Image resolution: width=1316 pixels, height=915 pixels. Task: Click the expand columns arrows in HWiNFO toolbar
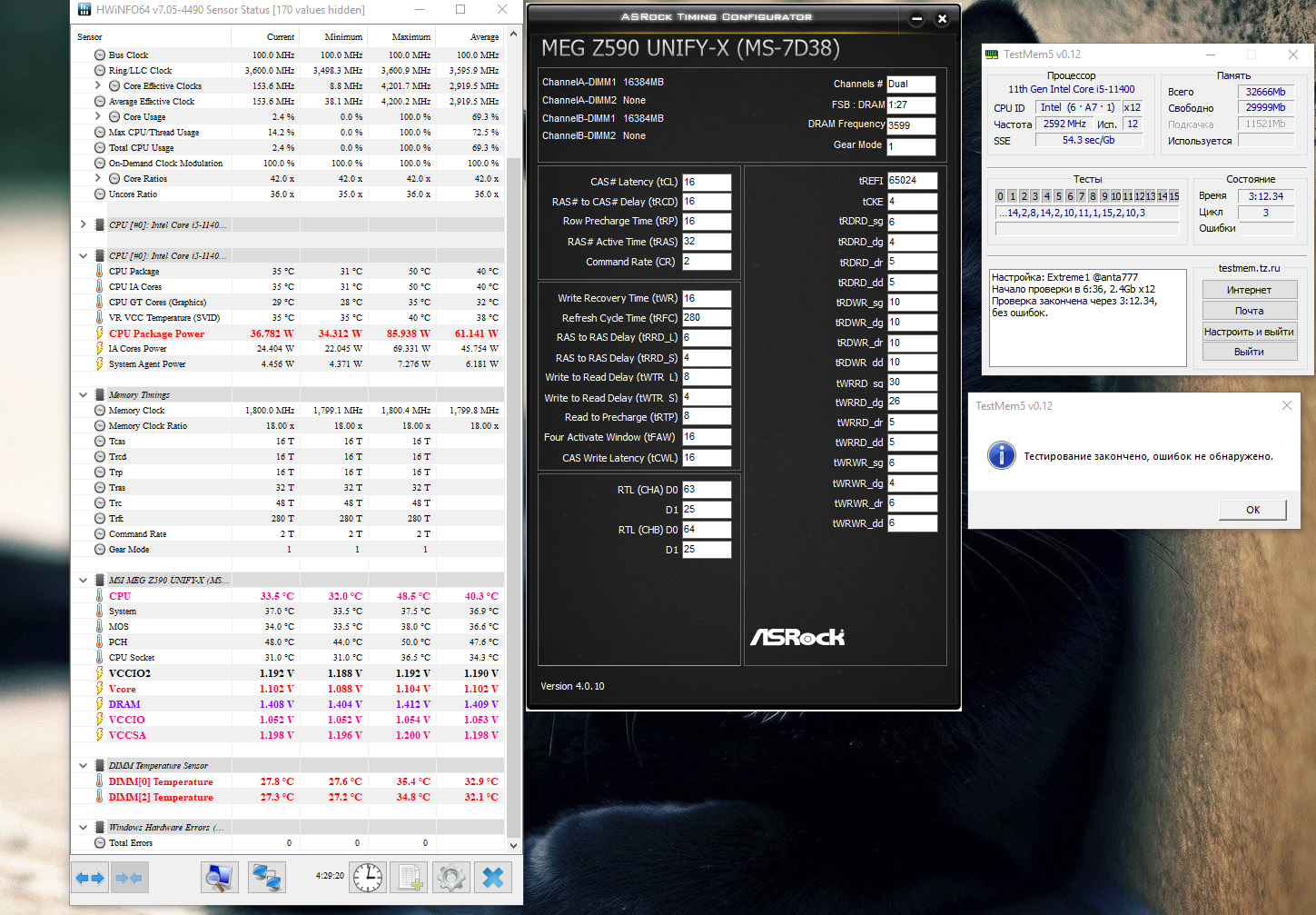[x=90, y=878]
